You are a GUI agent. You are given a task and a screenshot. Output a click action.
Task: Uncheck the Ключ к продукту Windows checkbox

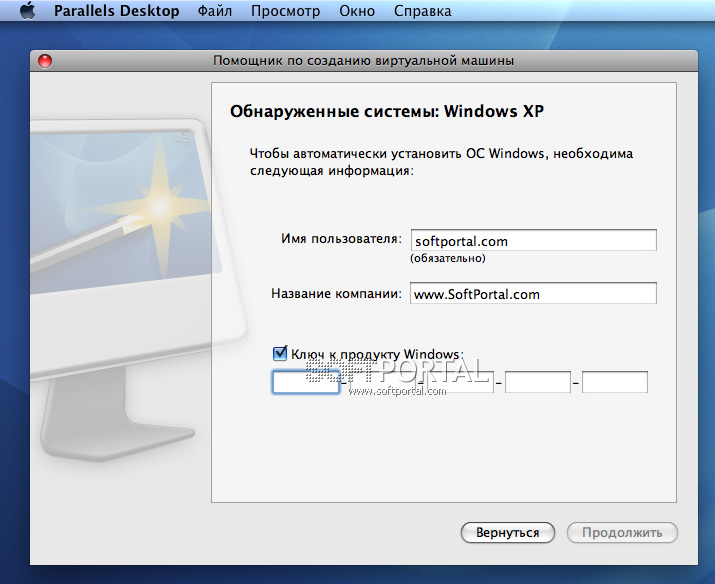280,353
